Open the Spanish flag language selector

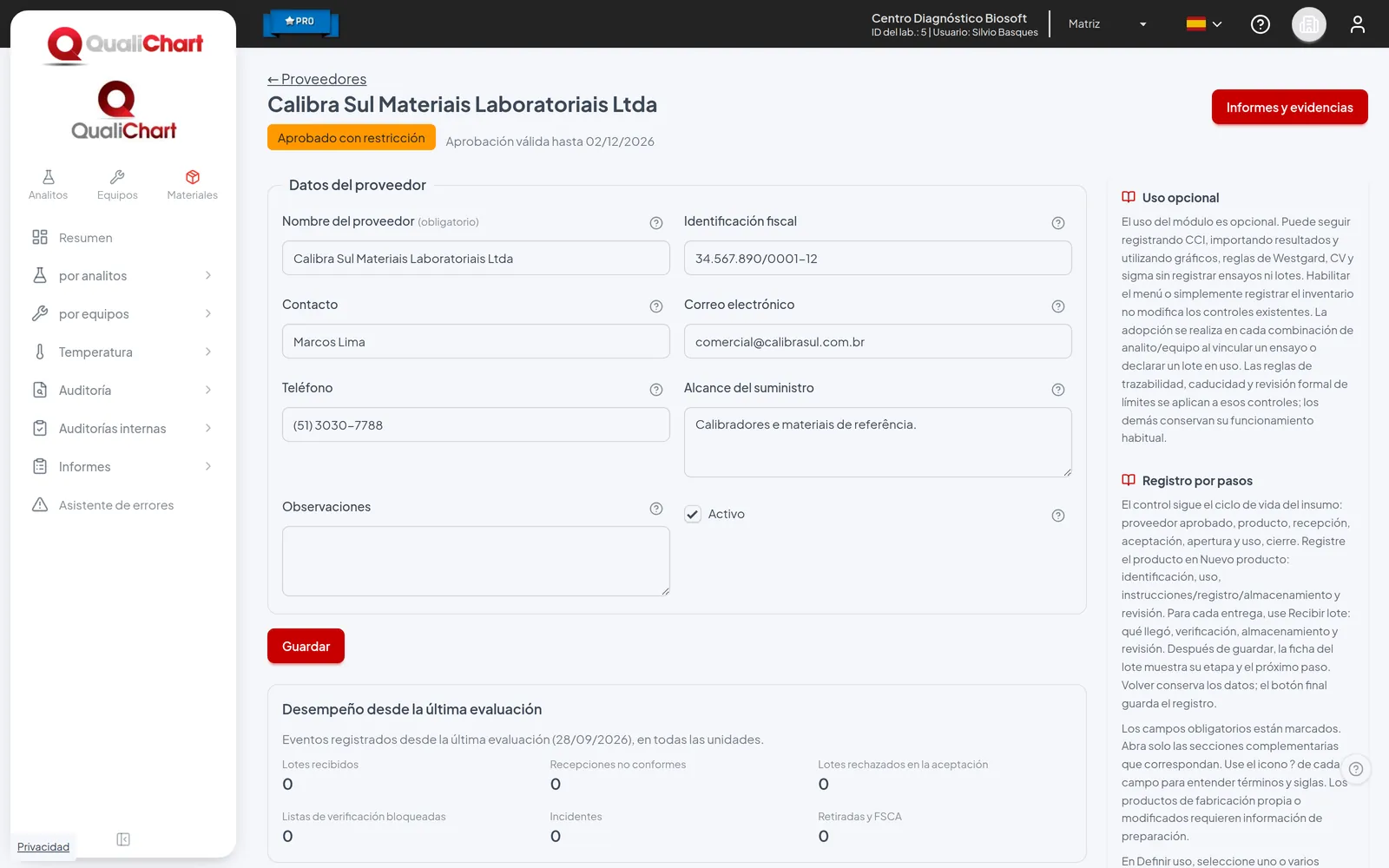[x=1204, y=24]
